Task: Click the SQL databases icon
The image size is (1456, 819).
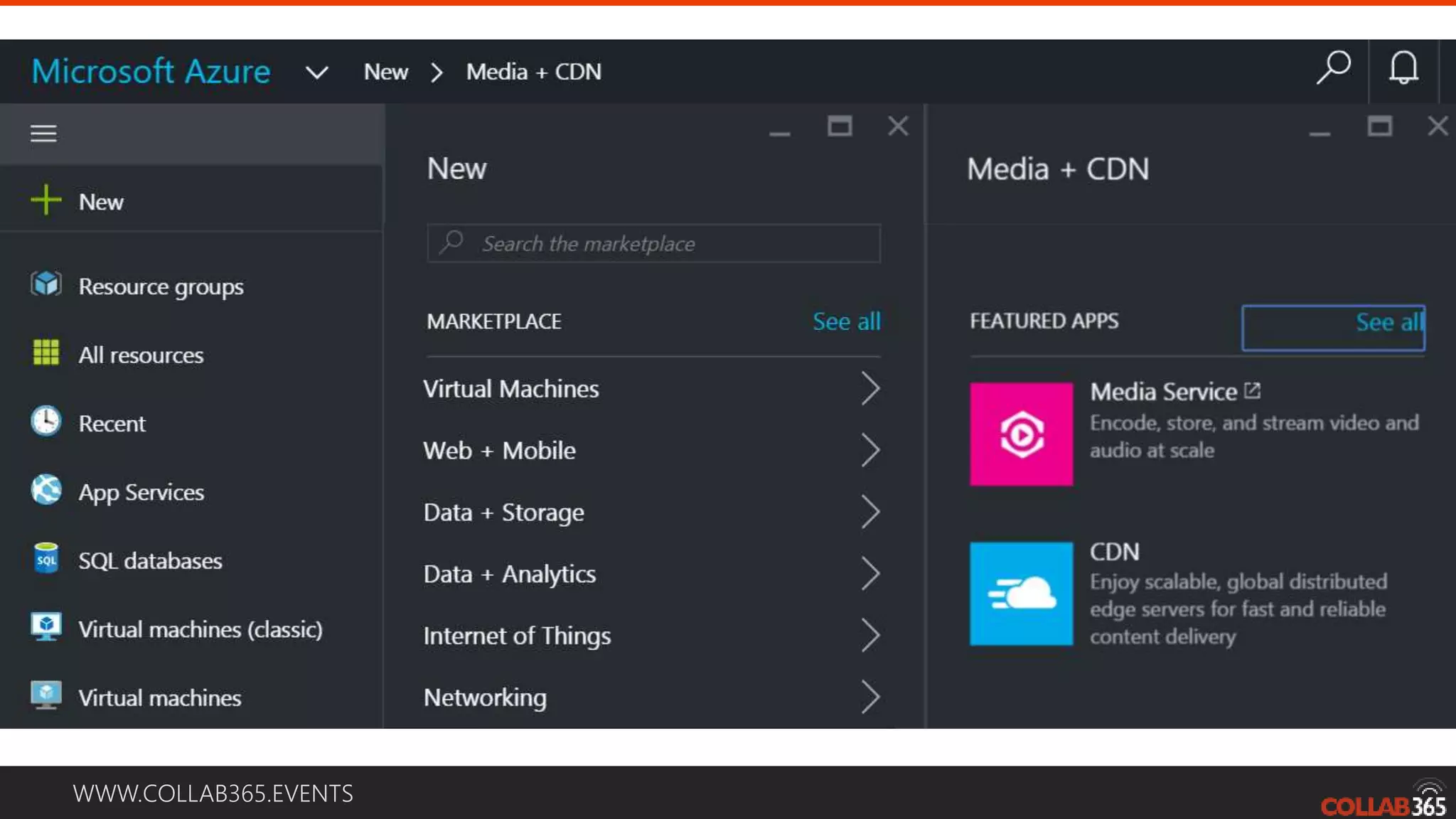Action: pyautogui.click(x=46, y=559)
